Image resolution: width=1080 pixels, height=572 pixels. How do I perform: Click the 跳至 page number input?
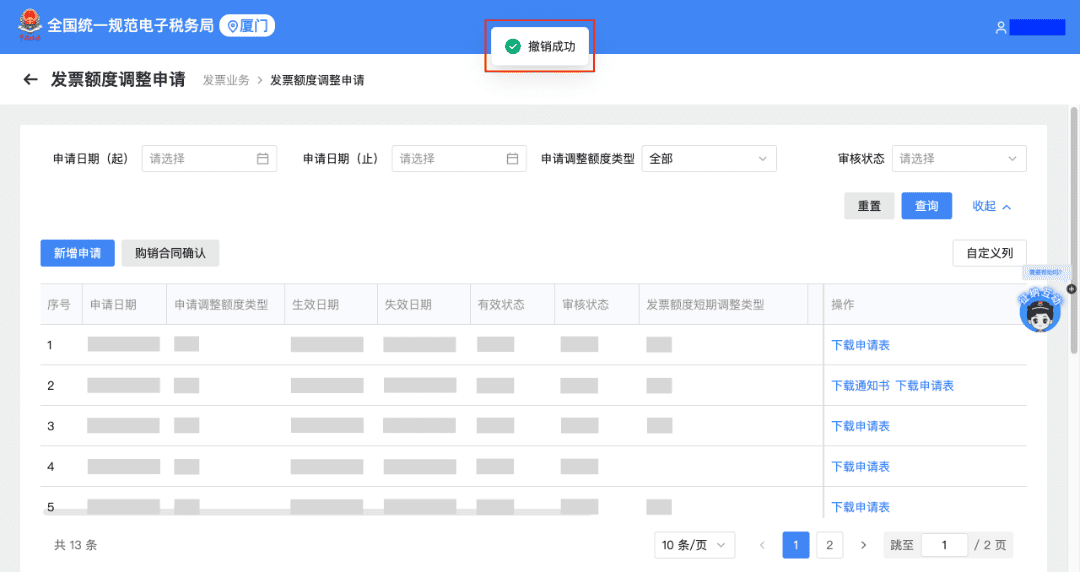[943, 545]
